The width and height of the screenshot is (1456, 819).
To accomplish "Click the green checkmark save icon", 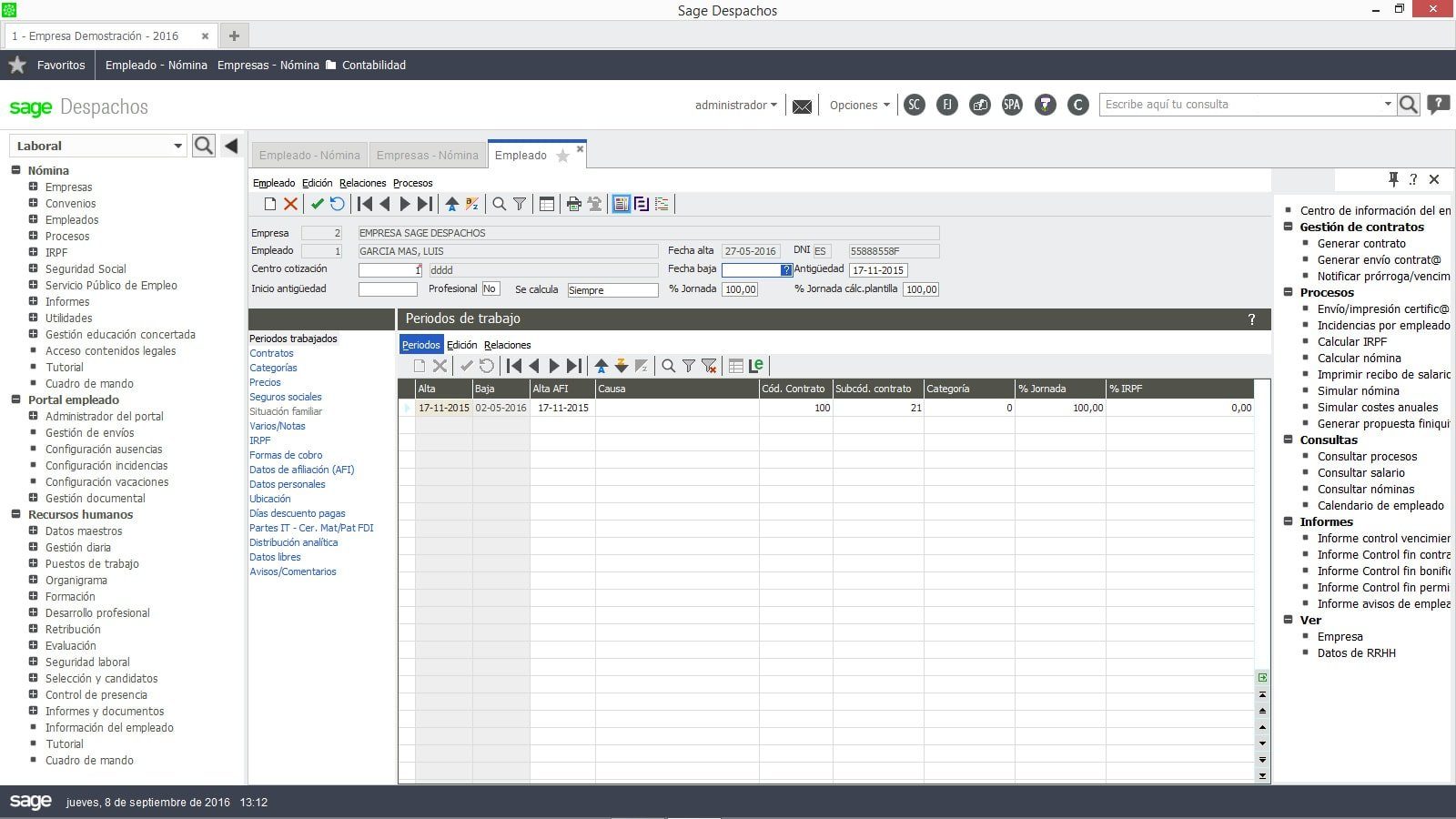I will pyautogui.click(x=318, y=205).
